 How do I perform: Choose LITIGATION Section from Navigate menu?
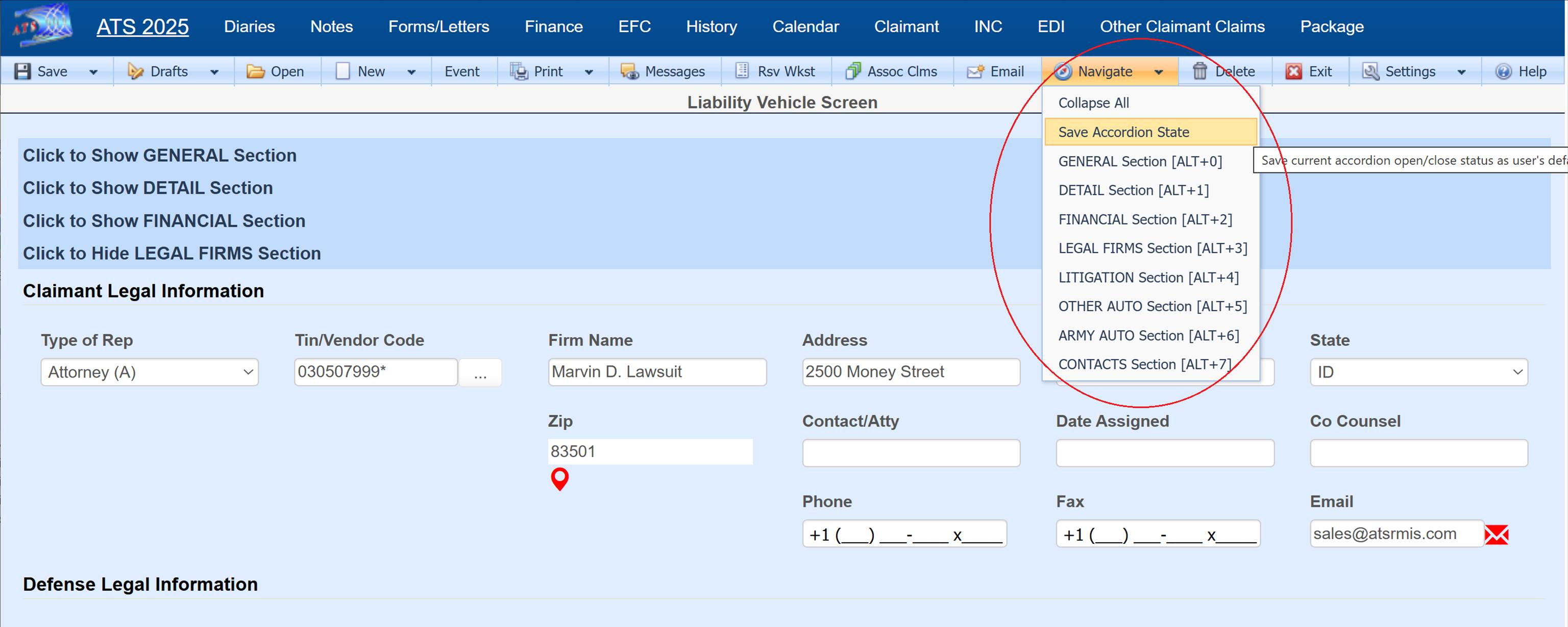[1148, 278]
